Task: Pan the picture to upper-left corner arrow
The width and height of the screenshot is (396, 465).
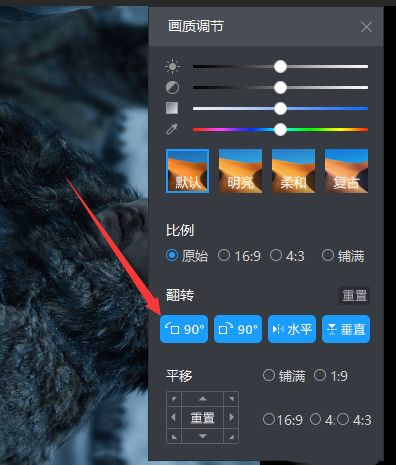Action: pos(174,399)
